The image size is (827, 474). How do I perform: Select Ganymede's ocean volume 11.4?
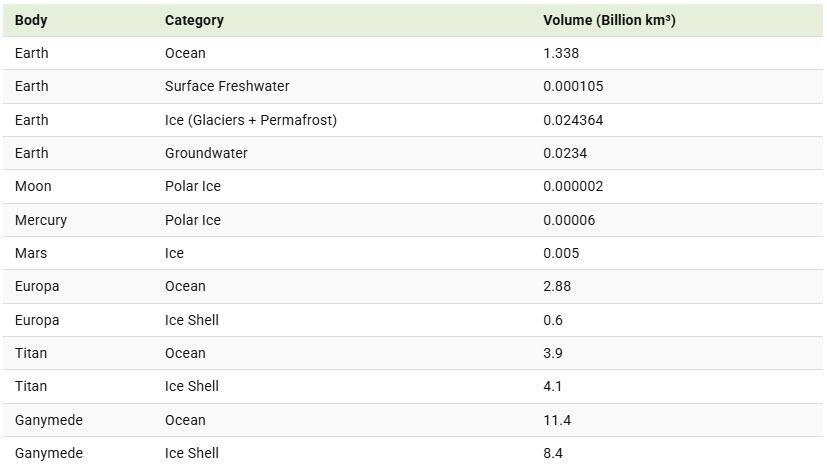coord(557,420)
